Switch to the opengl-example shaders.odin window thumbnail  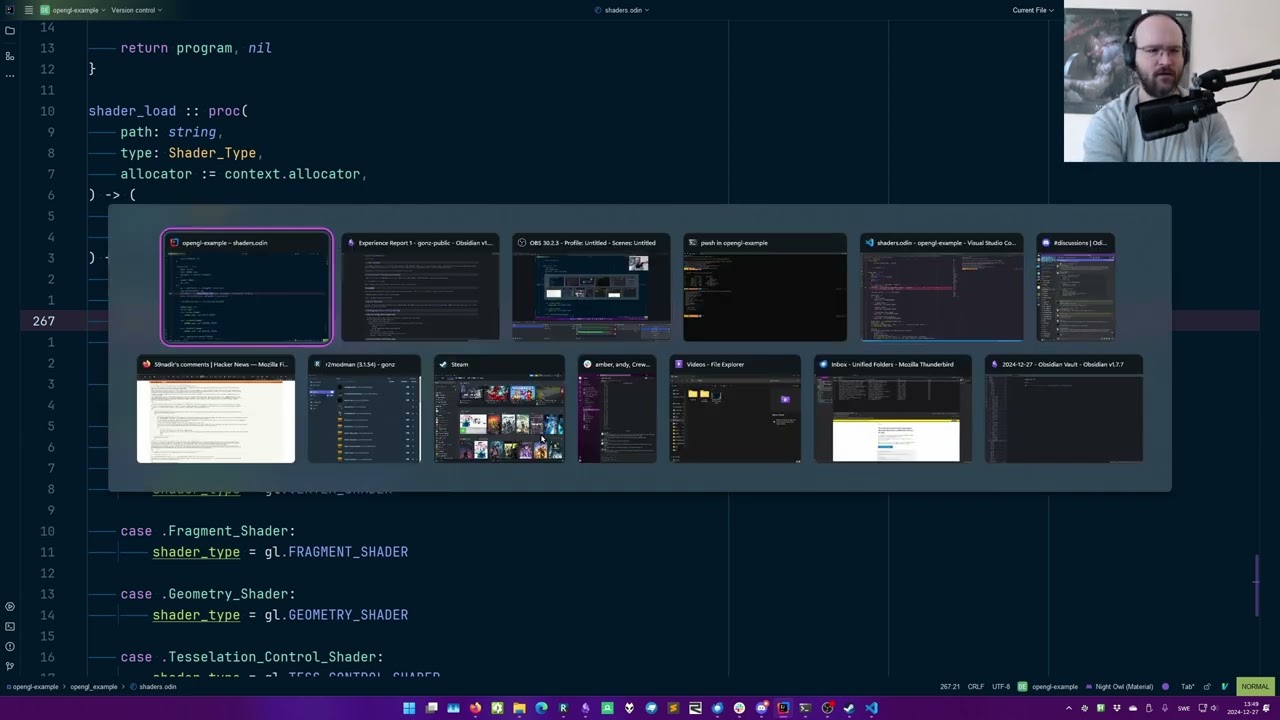point(247,287)
